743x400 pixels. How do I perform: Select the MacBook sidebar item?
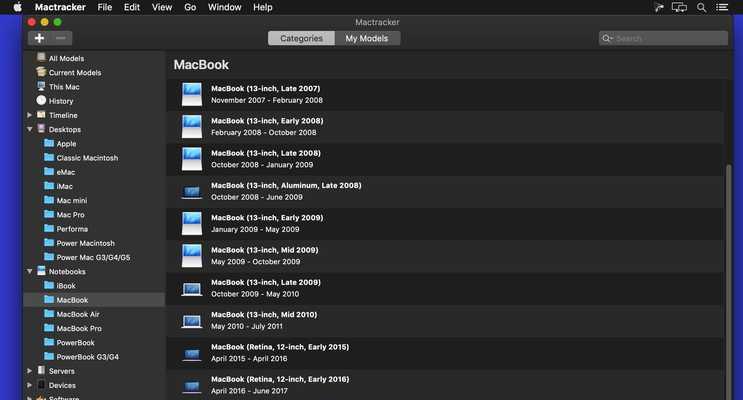click(x=94, y=300)
